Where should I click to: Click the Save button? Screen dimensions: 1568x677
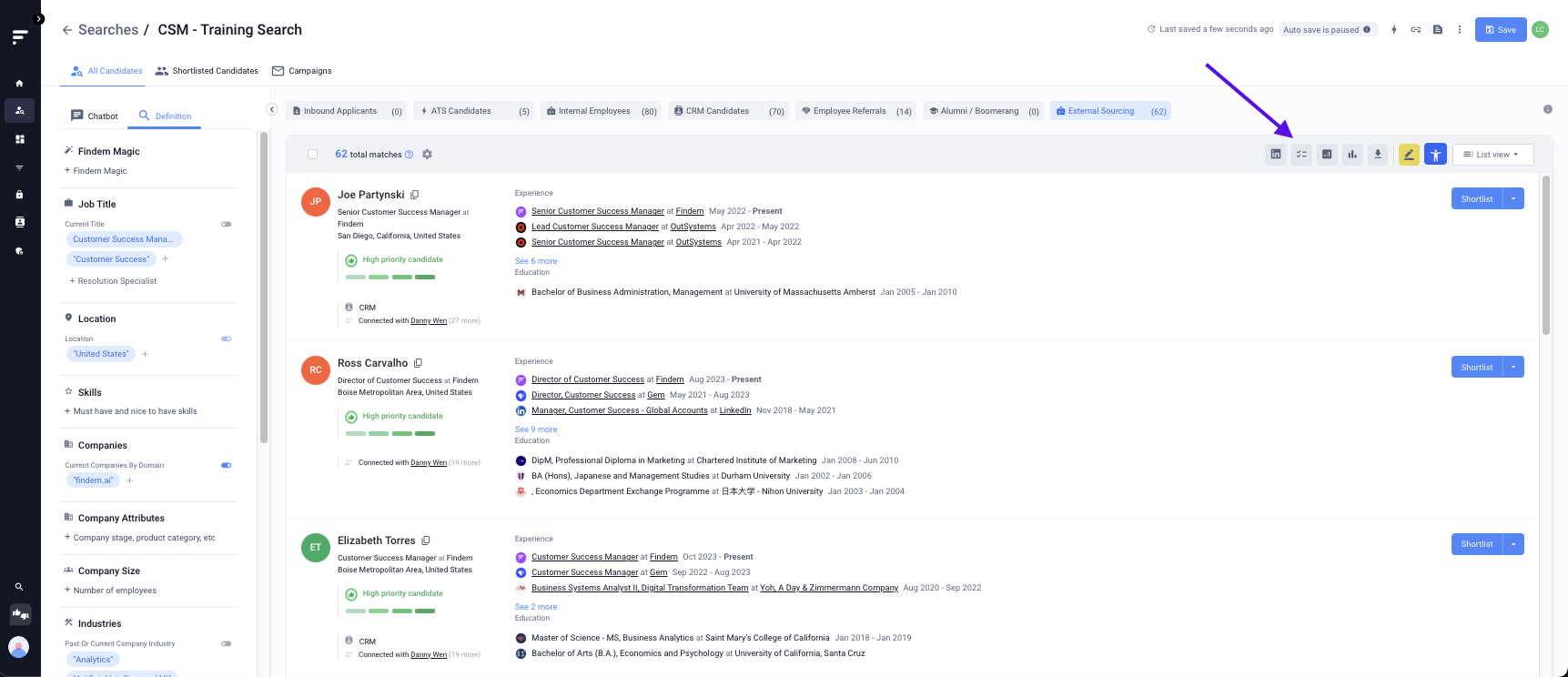(1501, 30)
